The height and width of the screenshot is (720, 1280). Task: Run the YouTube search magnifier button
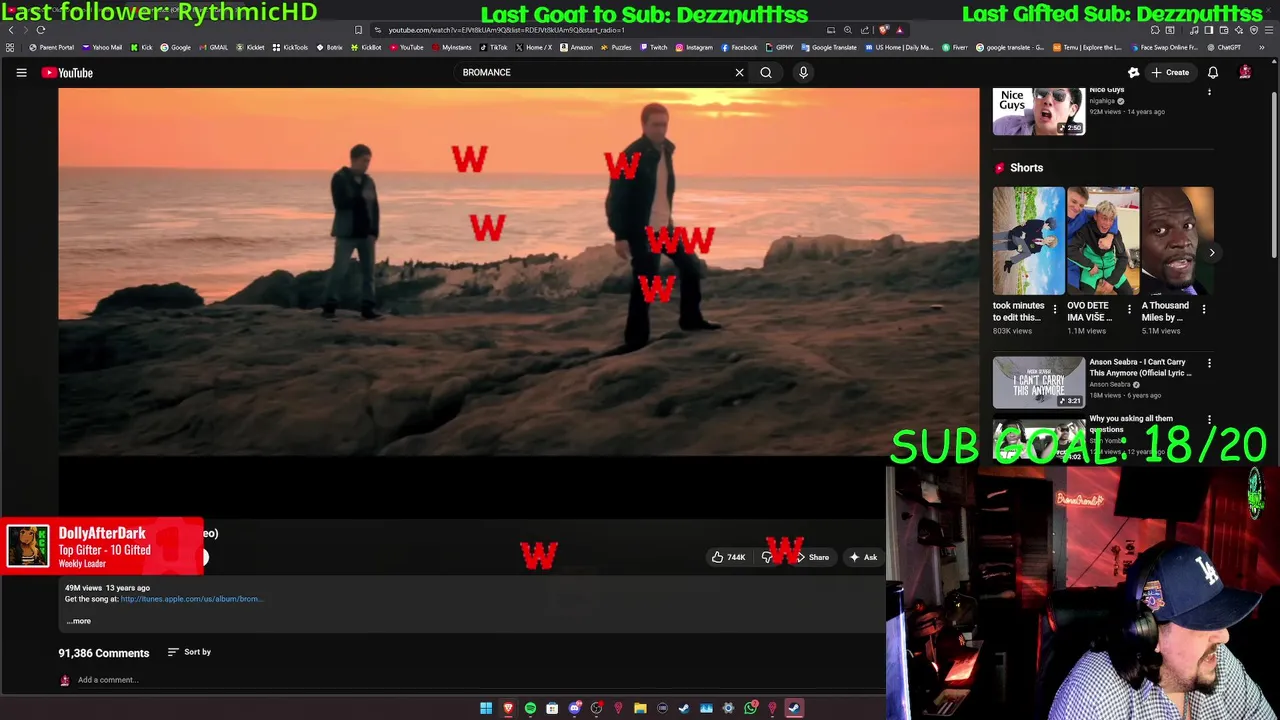pos(766,72)
